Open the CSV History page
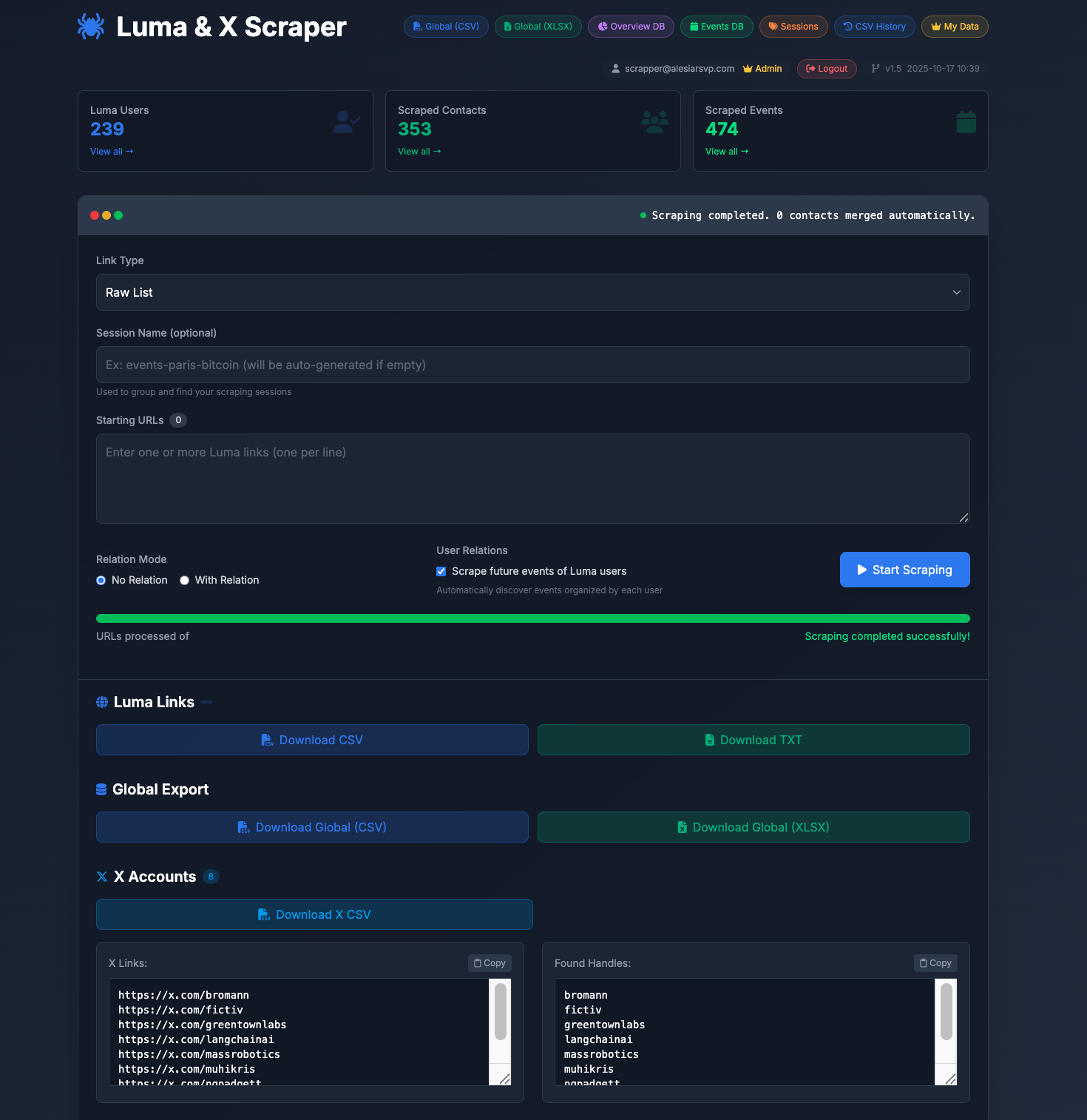 click(874, 27)
